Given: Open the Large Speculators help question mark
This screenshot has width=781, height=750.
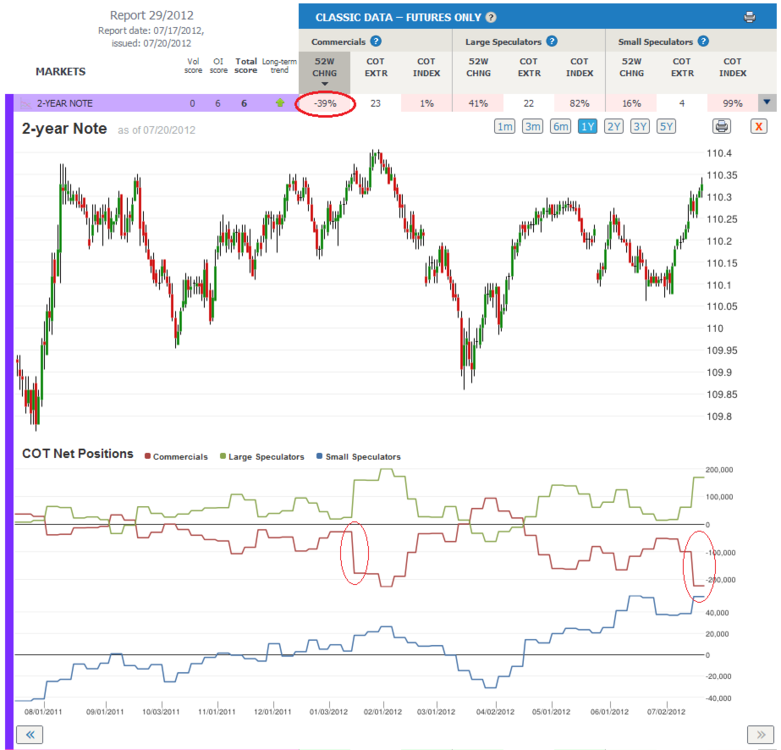Looking at the screenshot, I should [551, 41].
